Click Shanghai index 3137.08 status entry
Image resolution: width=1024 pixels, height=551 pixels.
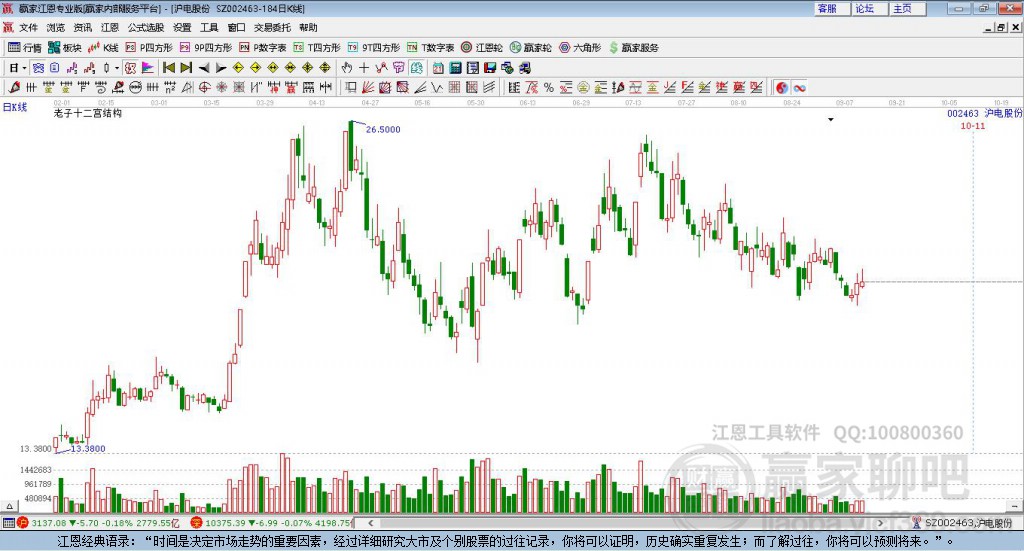point(98,523)
